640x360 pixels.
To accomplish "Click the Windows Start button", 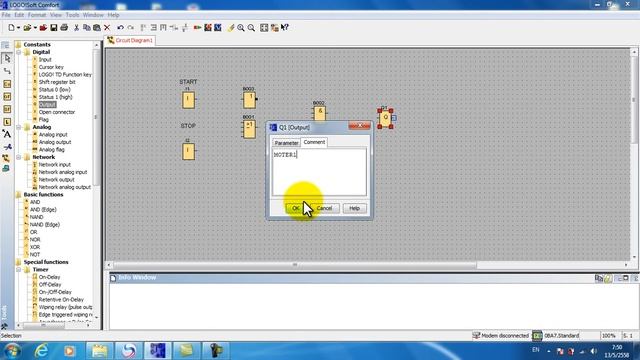I will (x=12, y=351).
